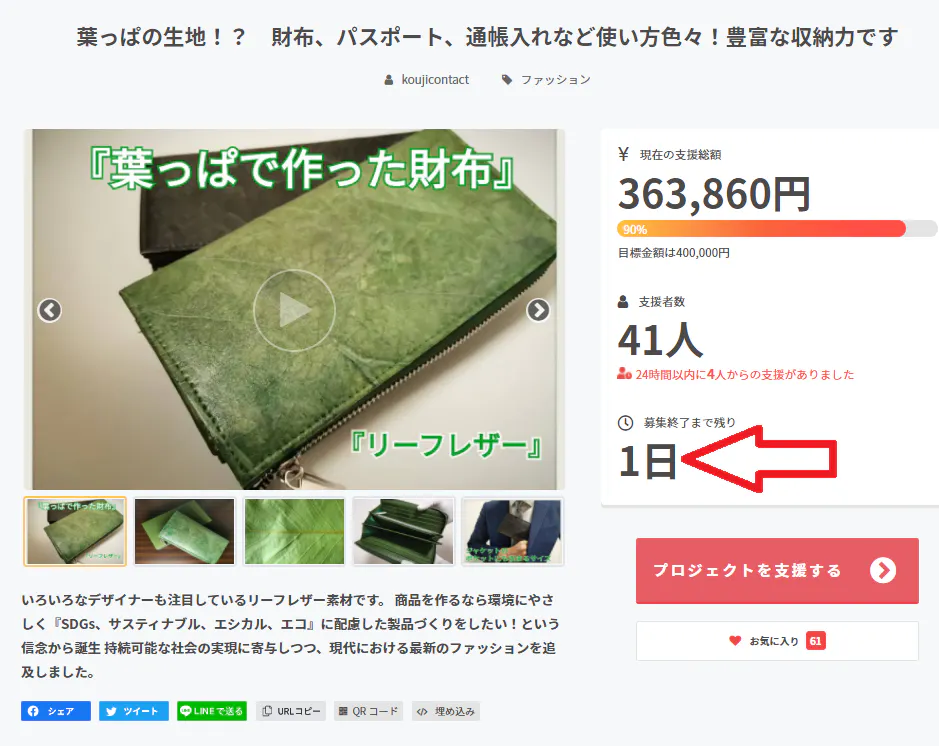The image size is (939, 746).
Task: Play the leaf wallet video
Action: [x=294, y=310]
